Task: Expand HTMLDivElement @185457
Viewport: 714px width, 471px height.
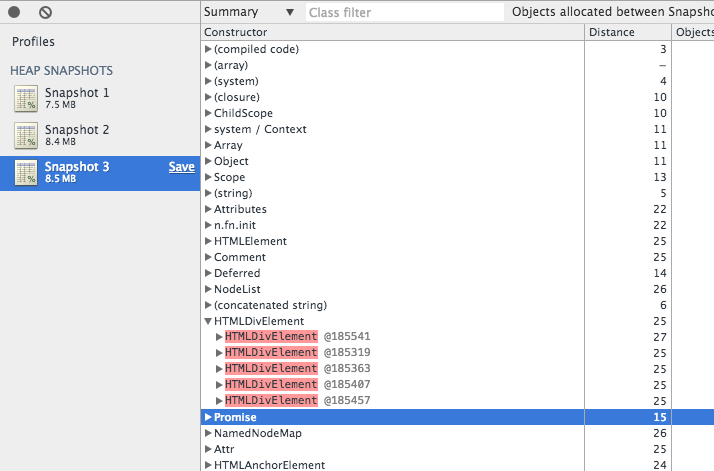Action: [x=219, y=400]
